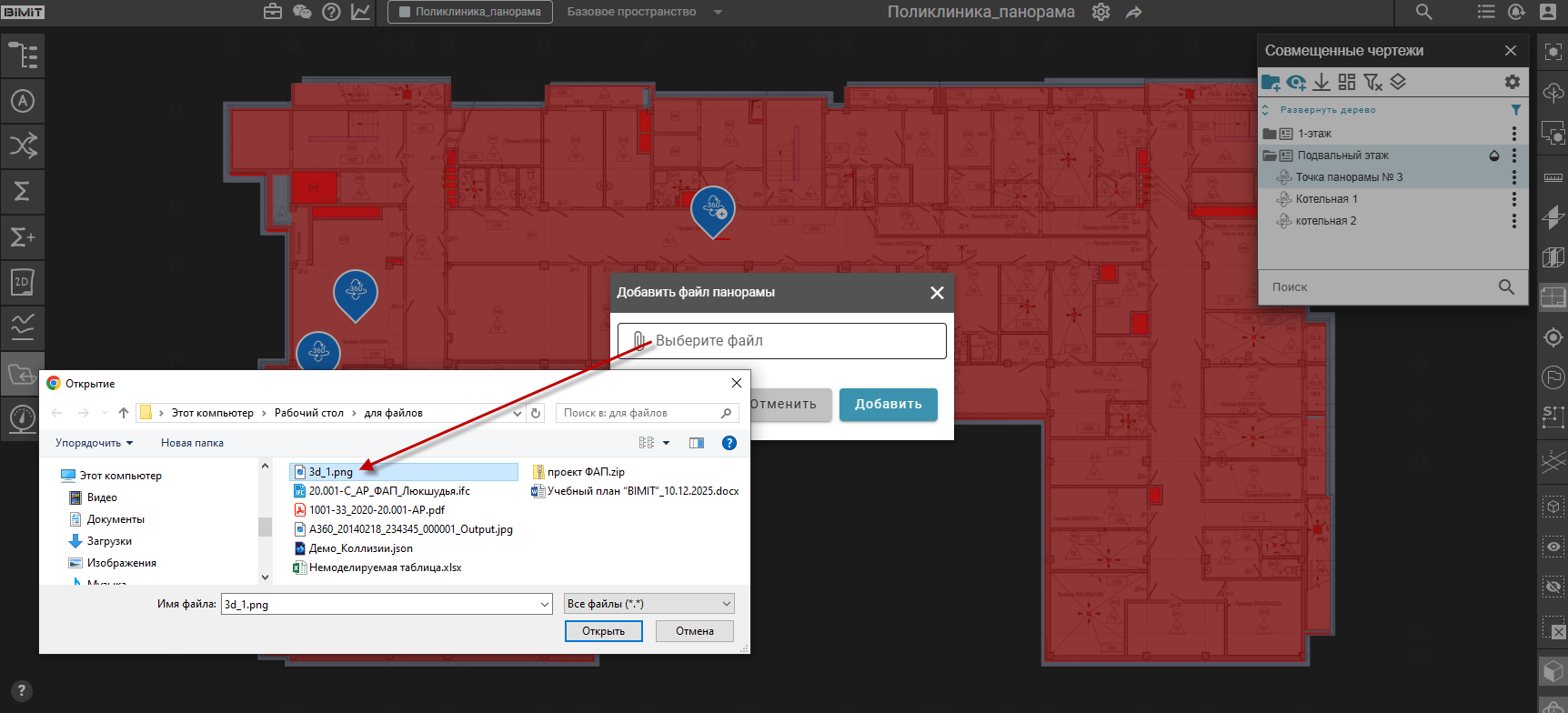
Task: Click Новая папка in file dialog
Action: (x=192, y=443)
